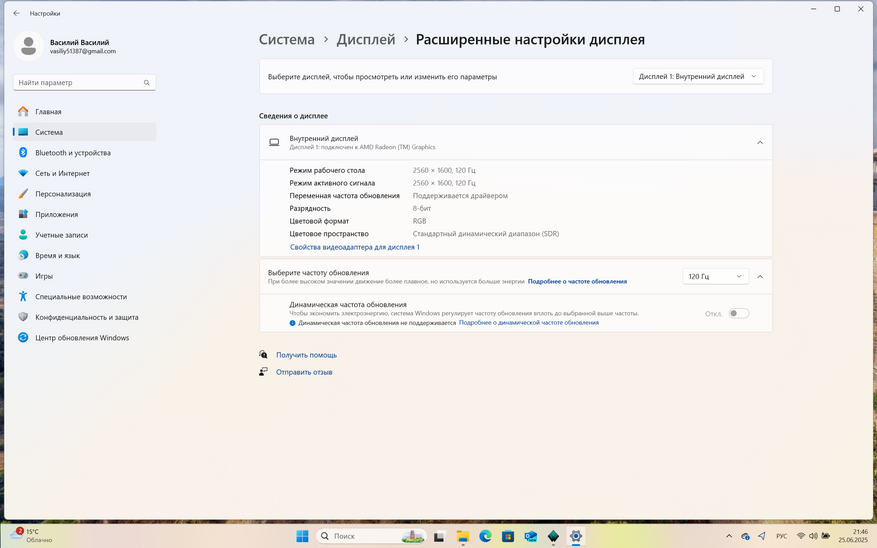Open the Windows Start menu
Screen dimensions: 877x548
click(x=302, y=536)
